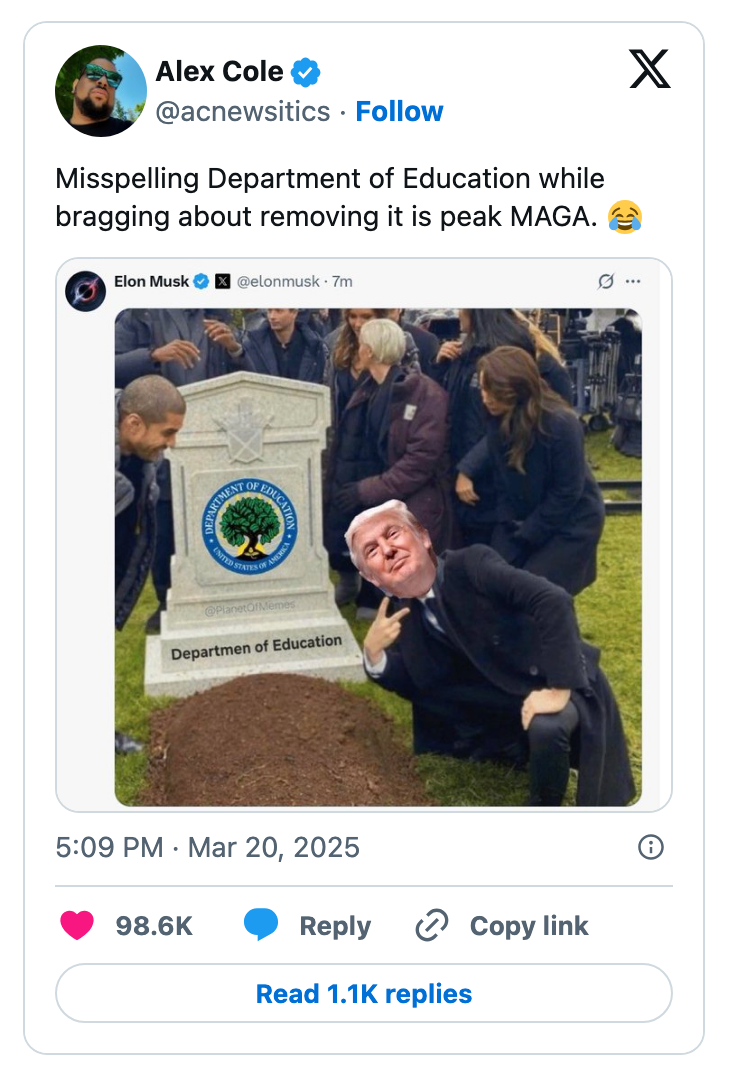The height and width of the screenshot is (1074, 734).
Task: Click Elon Musk's avatar in the quoted post
Action: point(86,290)
